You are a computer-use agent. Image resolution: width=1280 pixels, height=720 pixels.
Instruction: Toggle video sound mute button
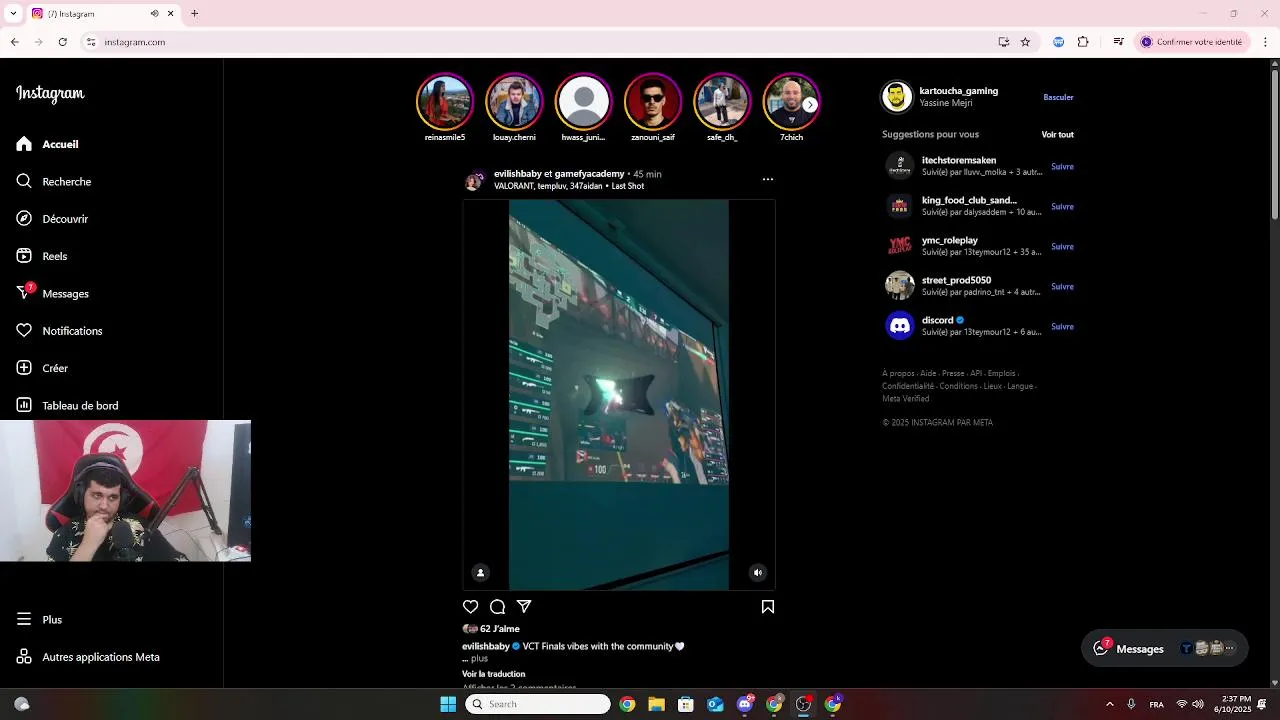click(758, 573)
